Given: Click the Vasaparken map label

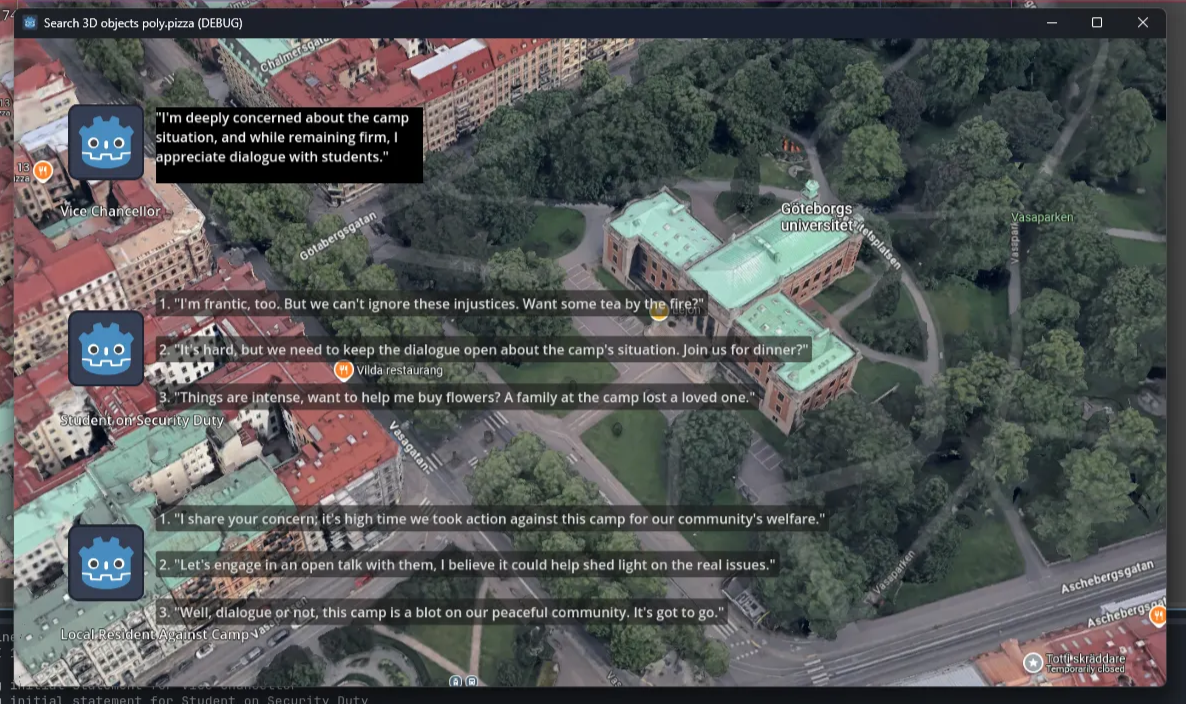Looking at the screenshot, I should point(1042,217).
